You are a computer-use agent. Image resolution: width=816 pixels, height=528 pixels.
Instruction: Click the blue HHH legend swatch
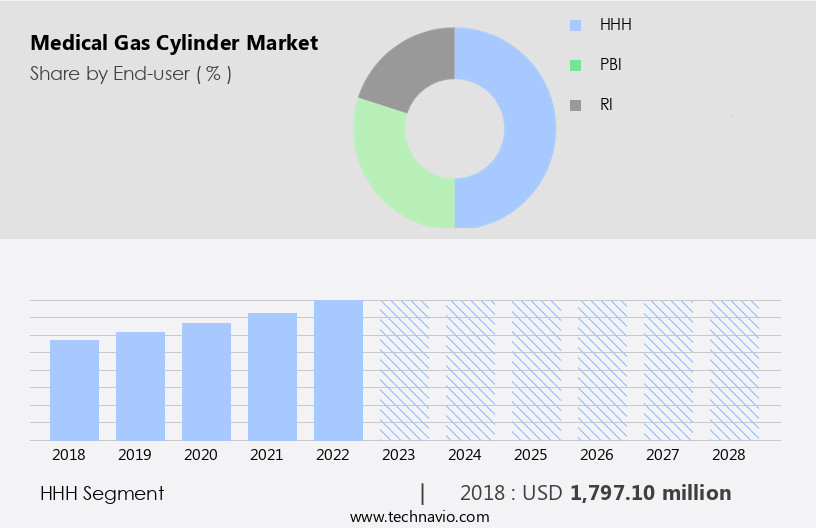pyautogui.click(x=575, y=25)
